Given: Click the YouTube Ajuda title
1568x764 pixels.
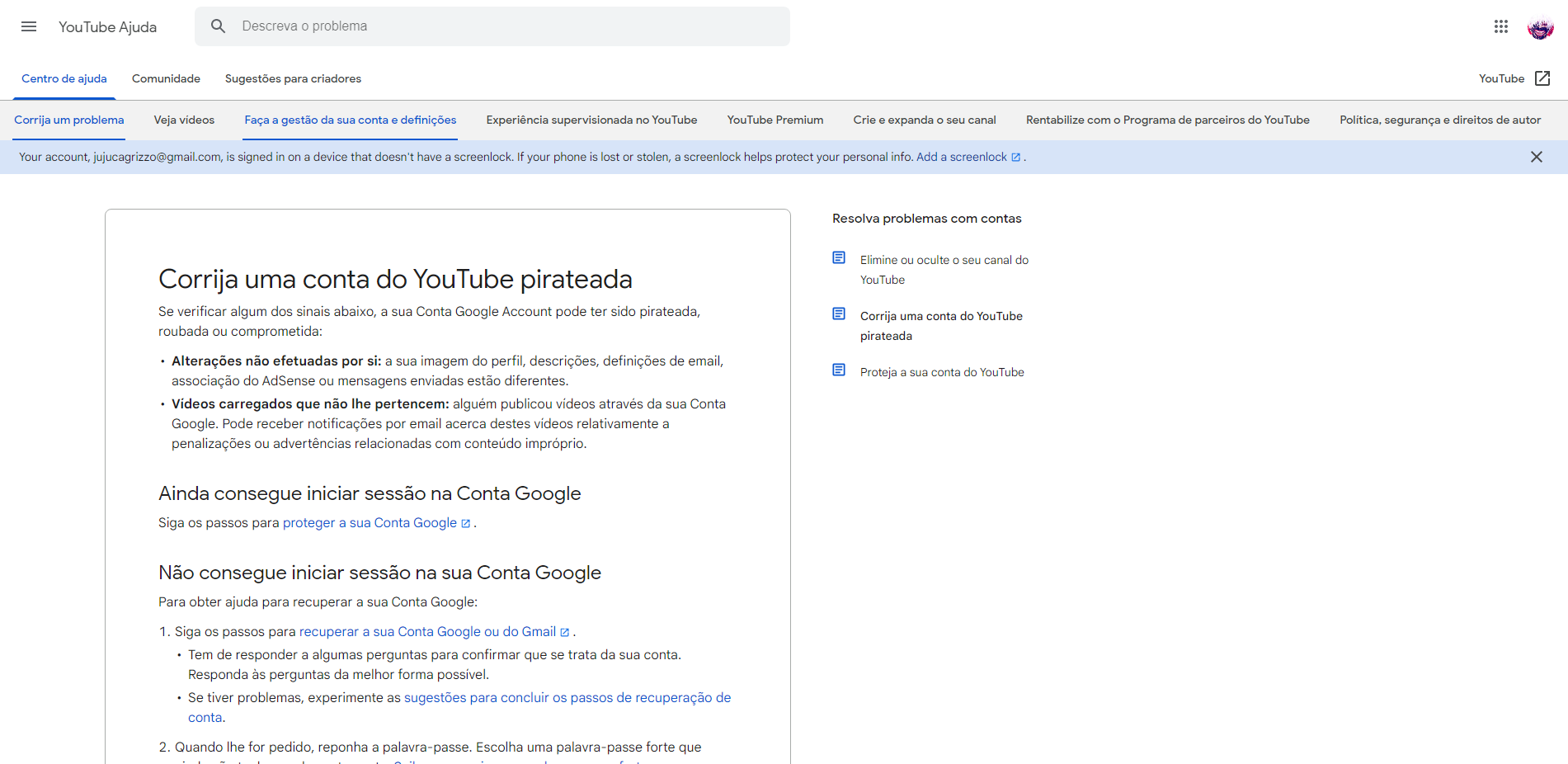Looking at the screenshot, I should tap(107, 27).
